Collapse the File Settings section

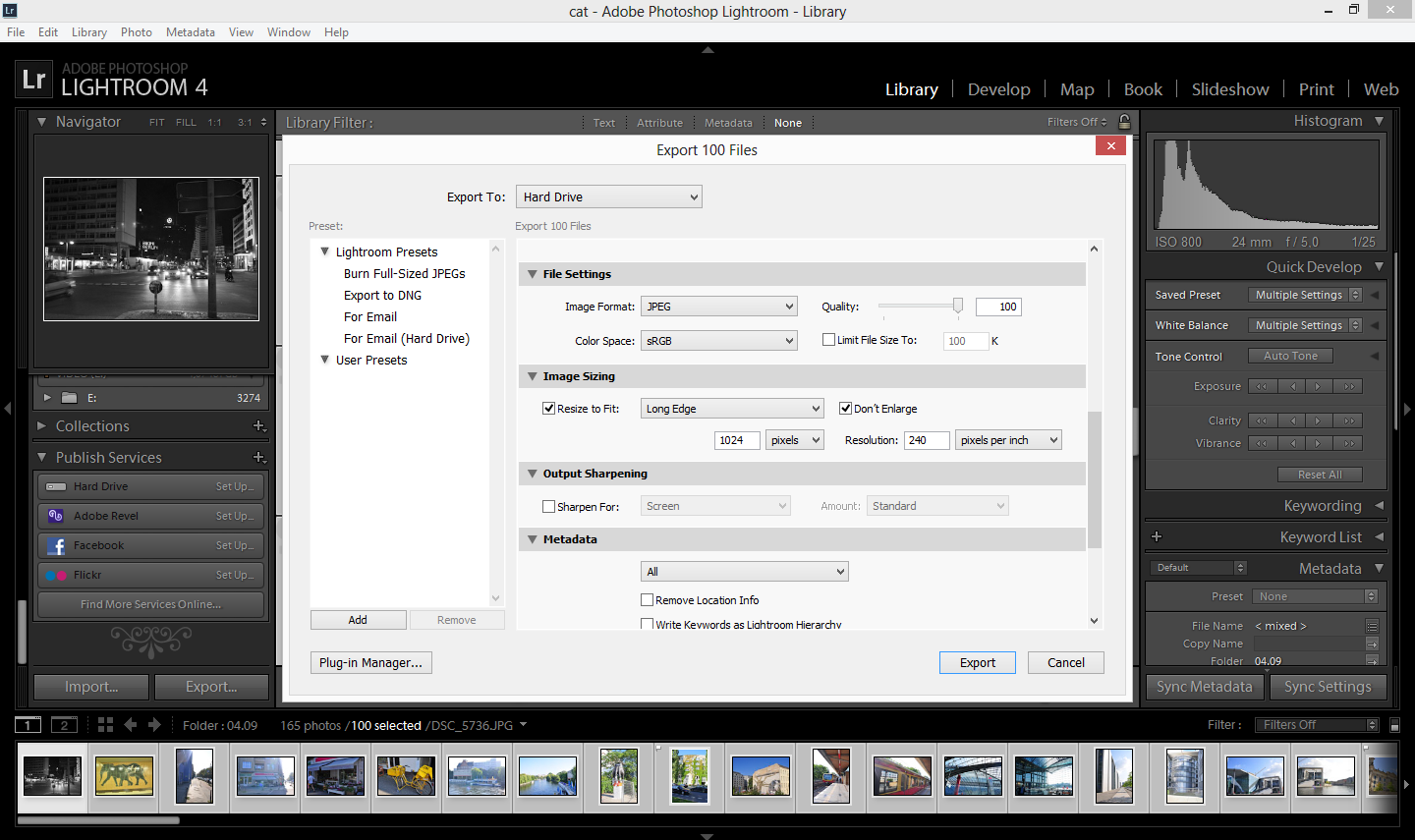tap(533, 274)
